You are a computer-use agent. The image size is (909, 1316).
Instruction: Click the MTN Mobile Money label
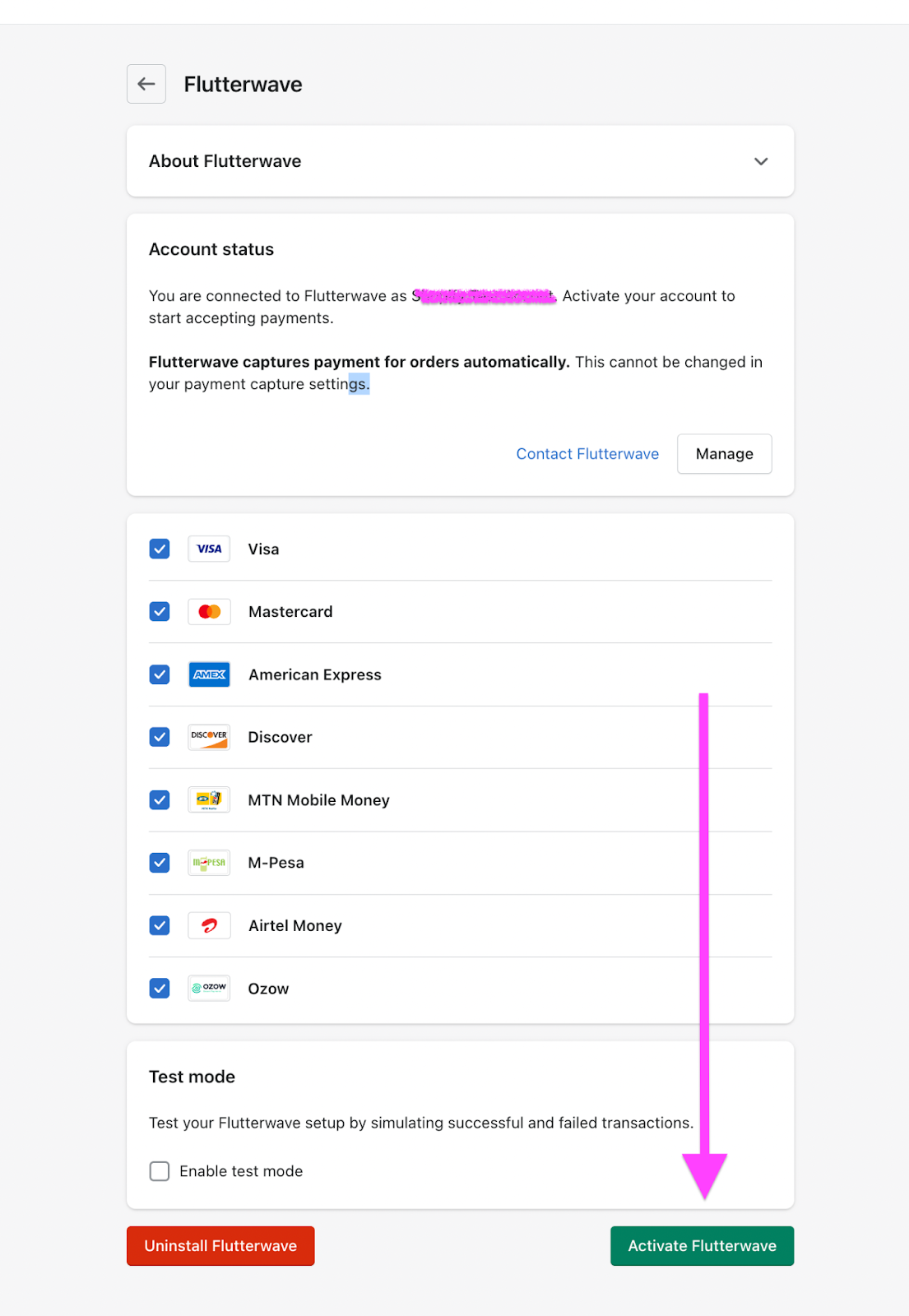[x=319, y=800]
